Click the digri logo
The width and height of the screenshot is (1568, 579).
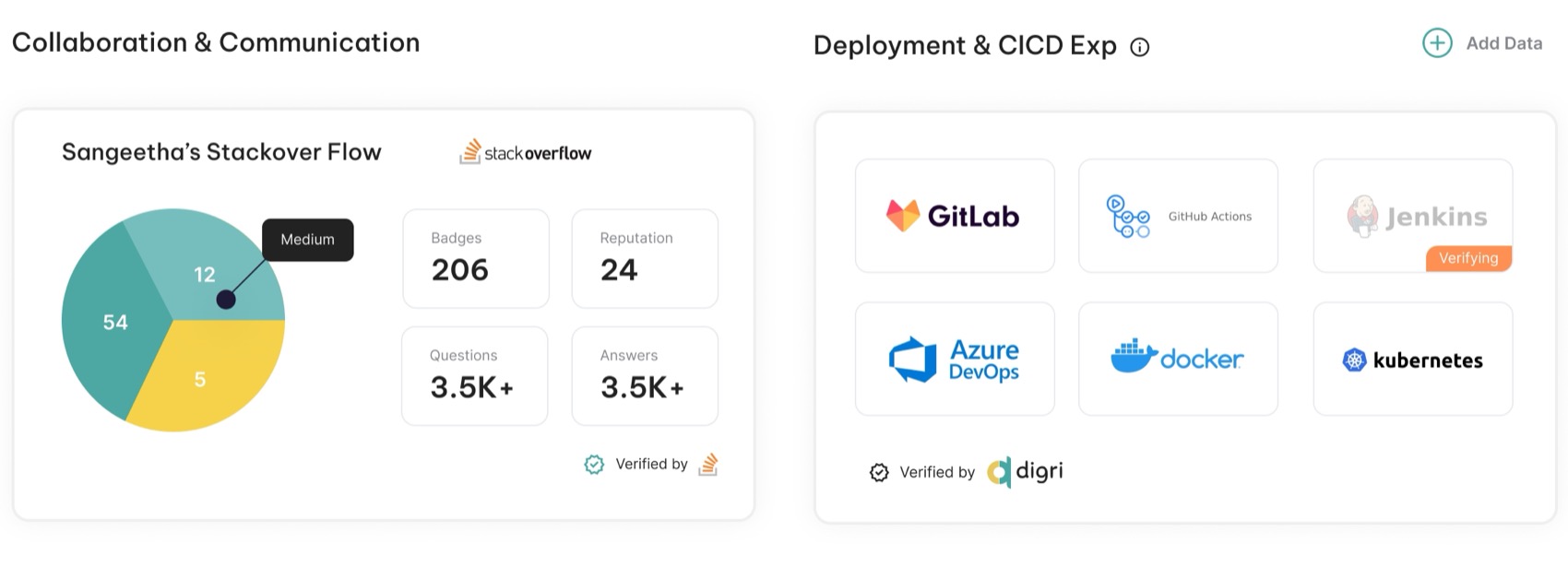tap(1025, 471)
